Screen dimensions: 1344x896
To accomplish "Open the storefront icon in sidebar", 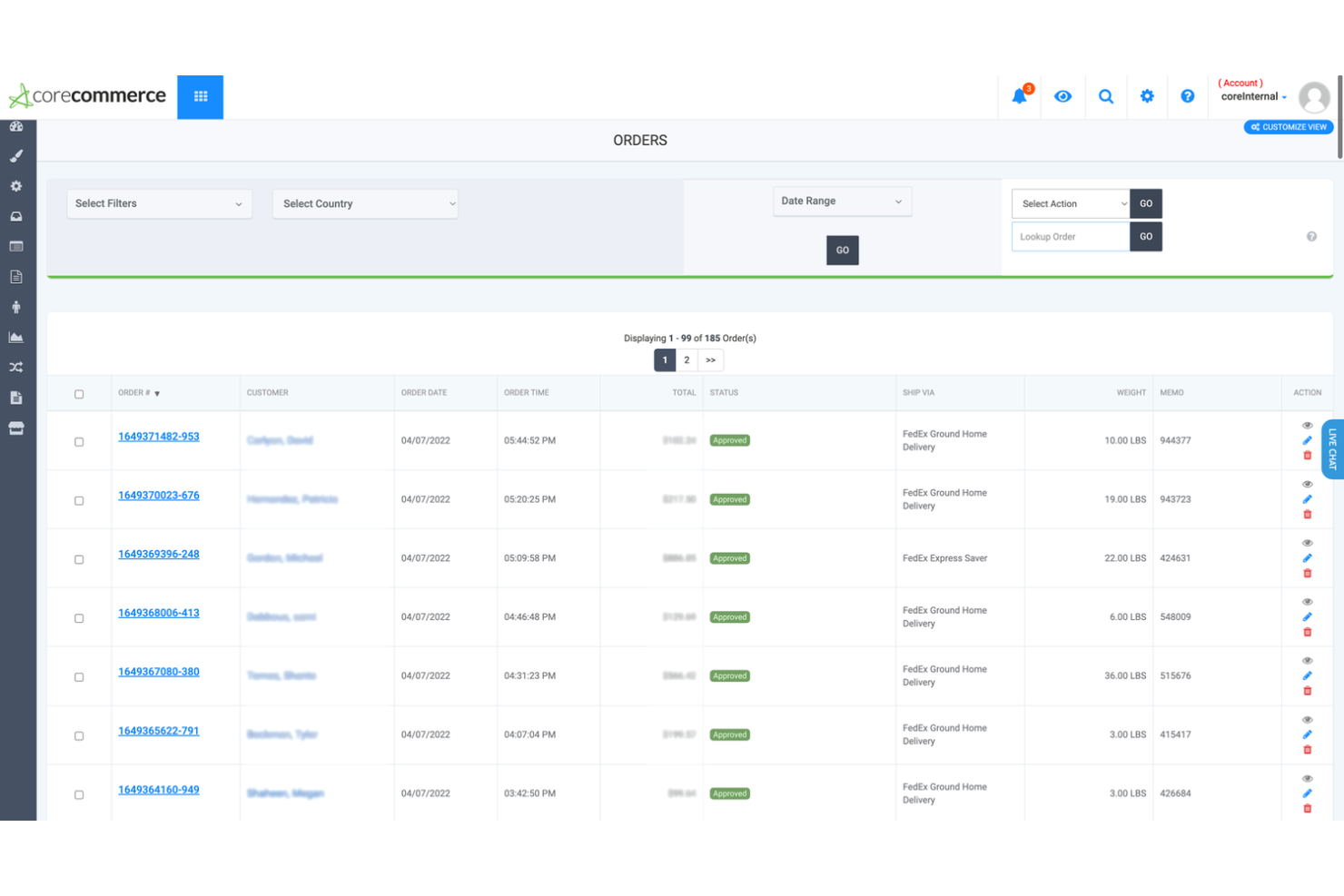I will click(16, 428).
